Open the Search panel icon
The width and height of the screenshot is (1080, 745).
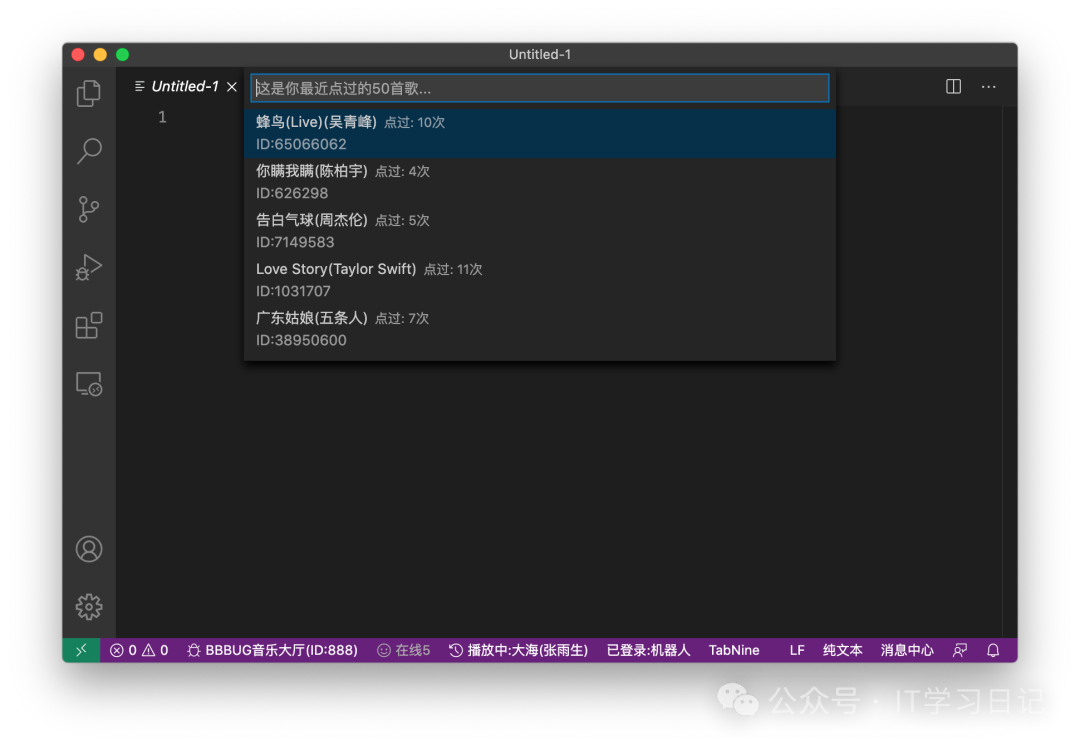click(89, 151)
